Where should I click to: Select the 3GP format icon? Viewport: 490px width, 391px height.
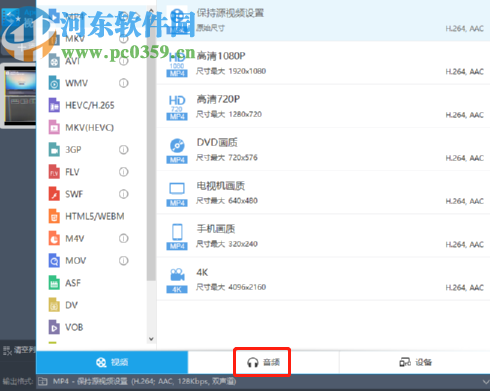pos(54,150)
